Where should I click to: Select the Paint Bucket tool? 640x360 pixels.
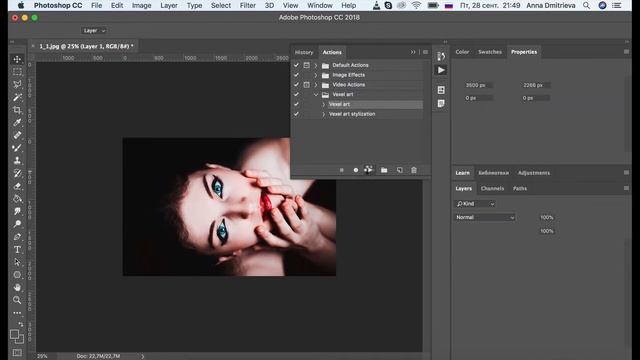[x=17, y=199]
